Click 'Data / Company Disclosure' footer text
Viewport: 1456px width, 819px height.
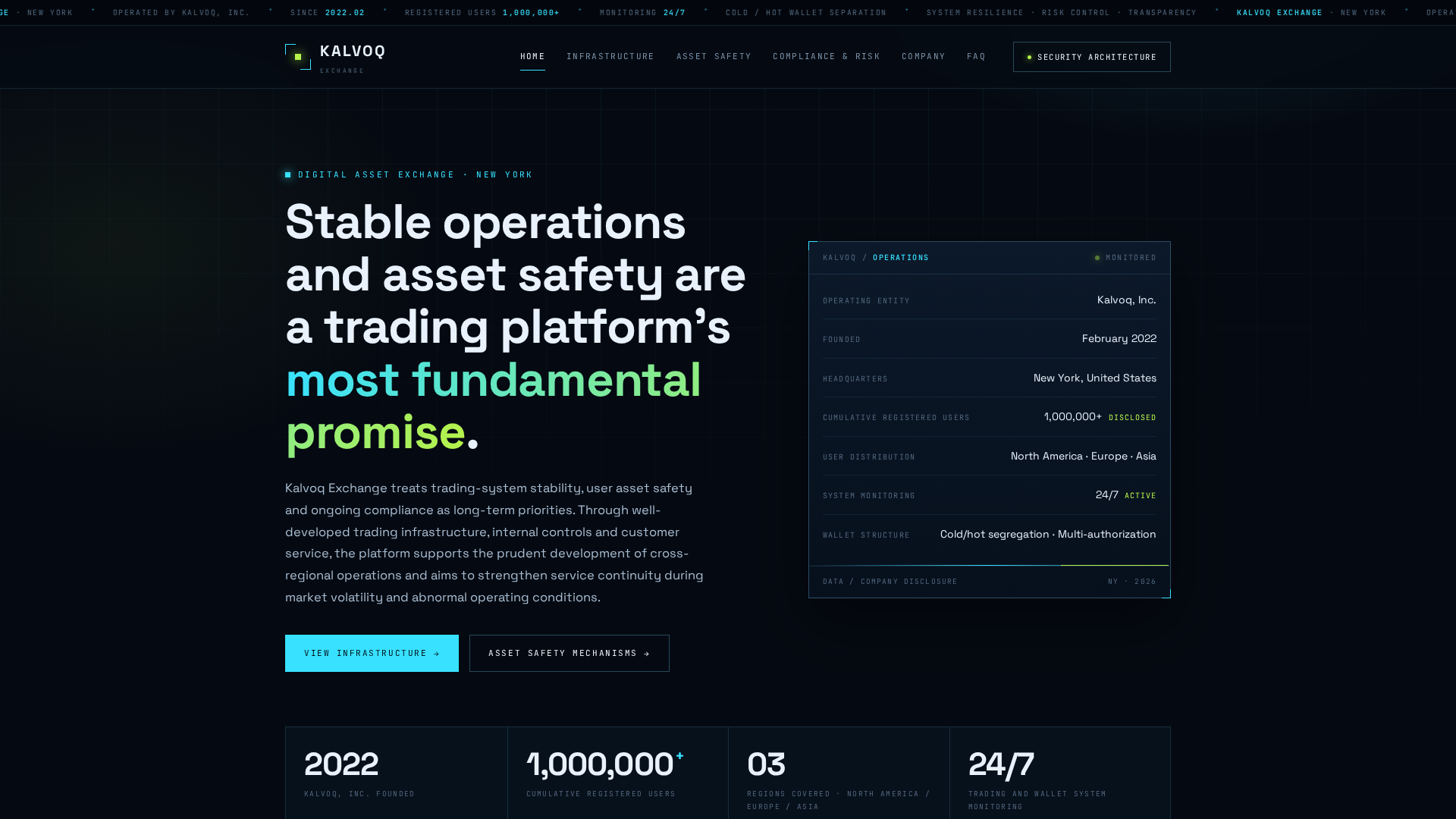pos(890,582)
